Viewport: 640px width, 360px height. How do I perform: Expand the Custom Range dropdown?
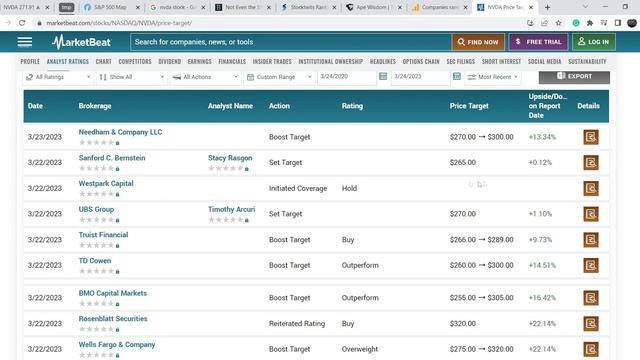pyautogui.click(x=280, y=77)
